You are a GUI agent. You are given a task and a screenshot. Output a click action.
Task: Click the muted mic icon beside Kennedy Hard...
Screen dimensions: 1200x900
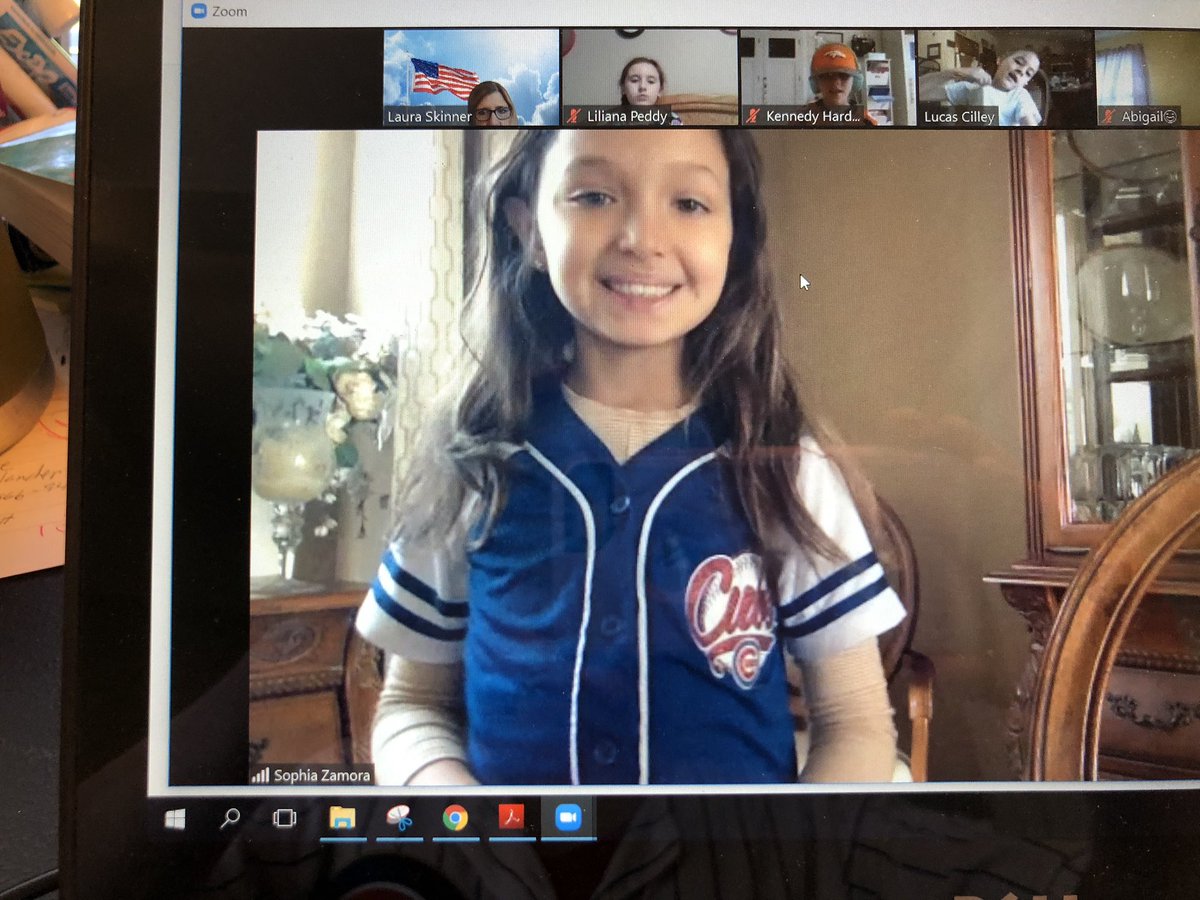coord(753,116)
